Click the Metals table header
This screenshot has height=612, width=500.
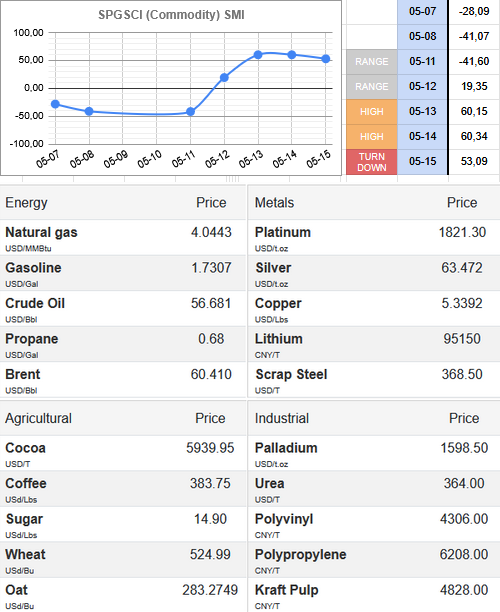pyautogui.click(x=274, y=203)
